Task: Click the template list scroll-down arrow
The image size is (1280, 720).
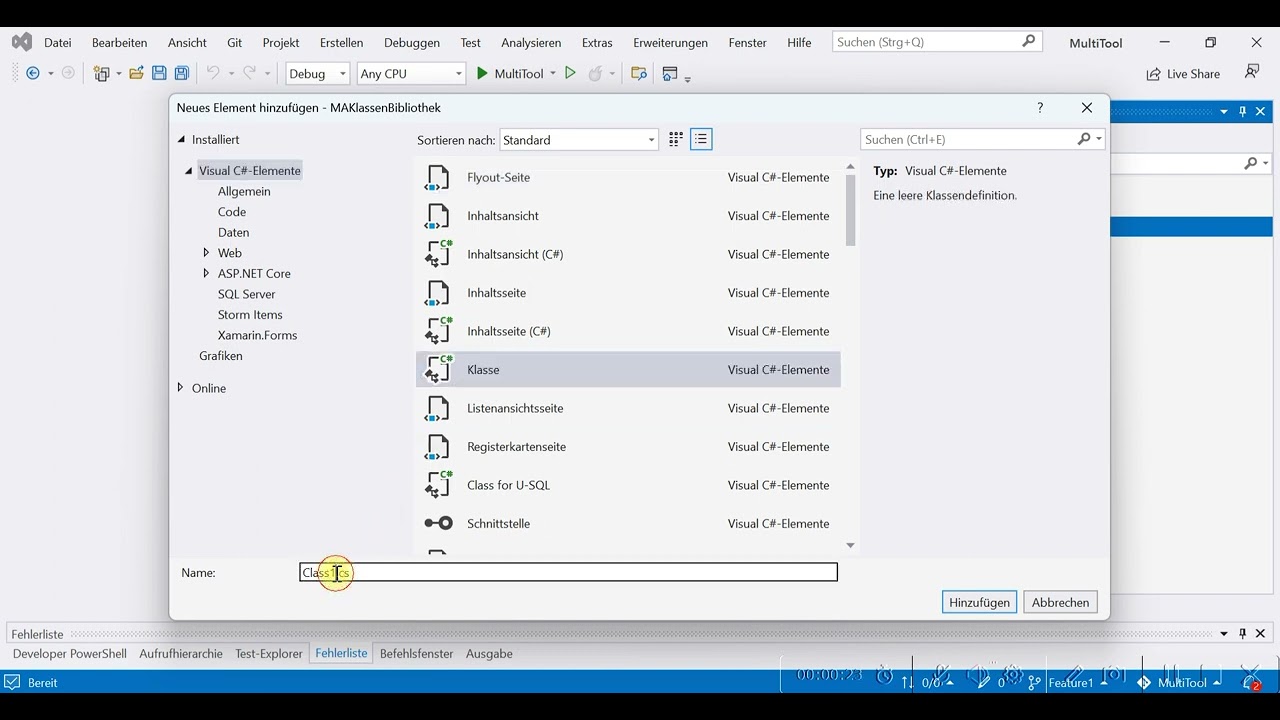Action: pos(851,546)
